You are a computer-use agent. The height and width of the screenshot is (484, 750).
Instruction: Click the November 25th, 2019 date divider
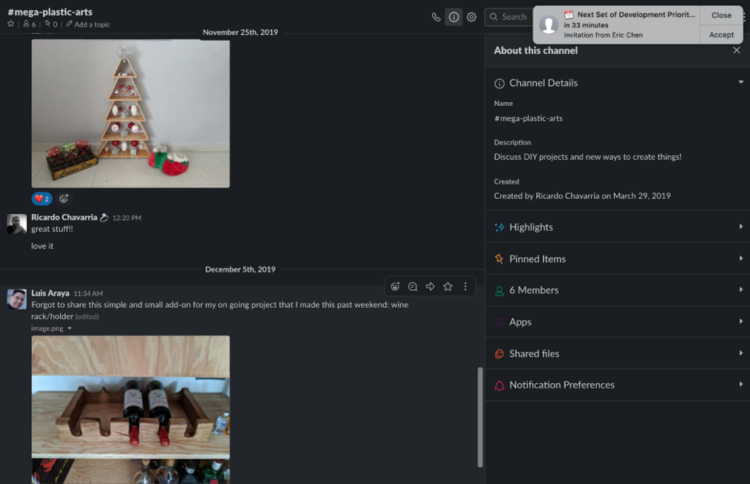tap(240, 32)
